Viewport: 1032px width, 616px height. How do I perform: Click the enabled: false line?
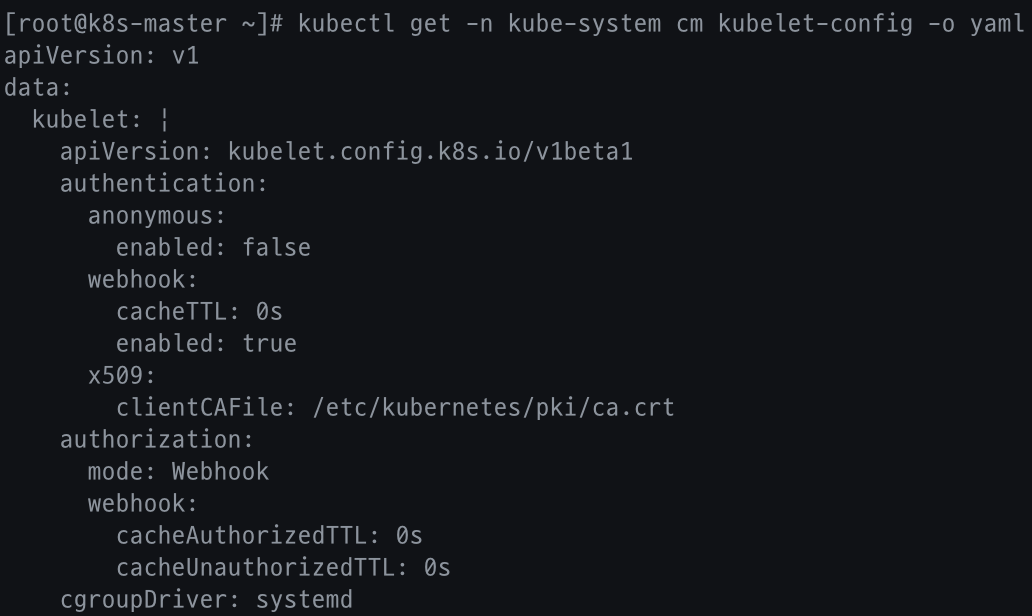click(x=213, y=248)
